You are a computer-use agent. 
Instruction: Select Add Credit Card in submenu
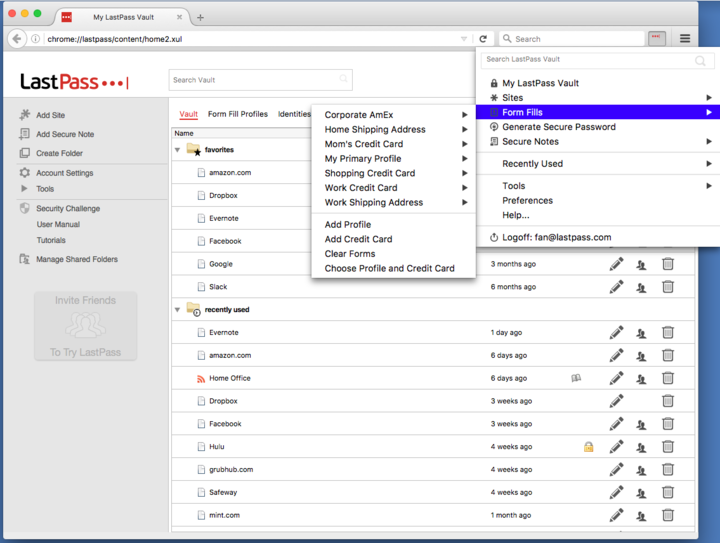[x=358, y=239]
